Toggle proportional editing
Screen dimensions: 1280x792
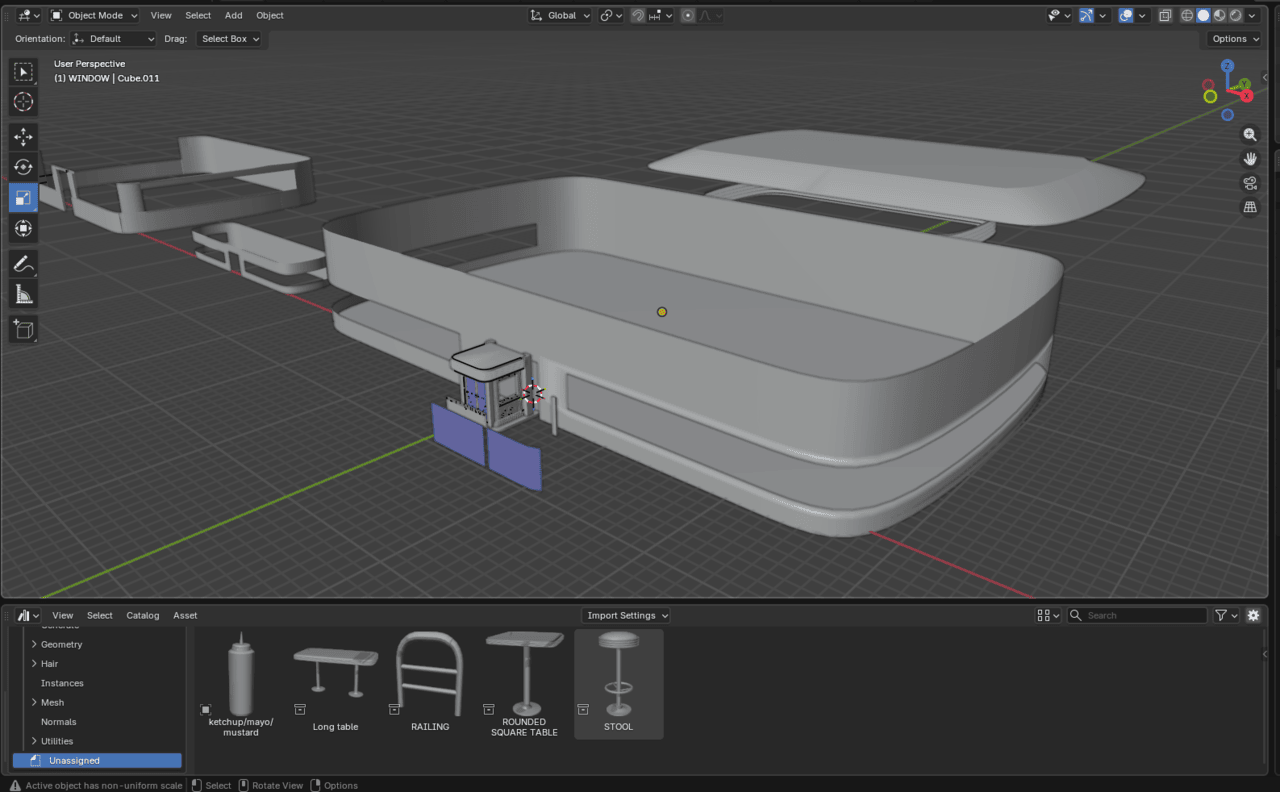point(688,15)
